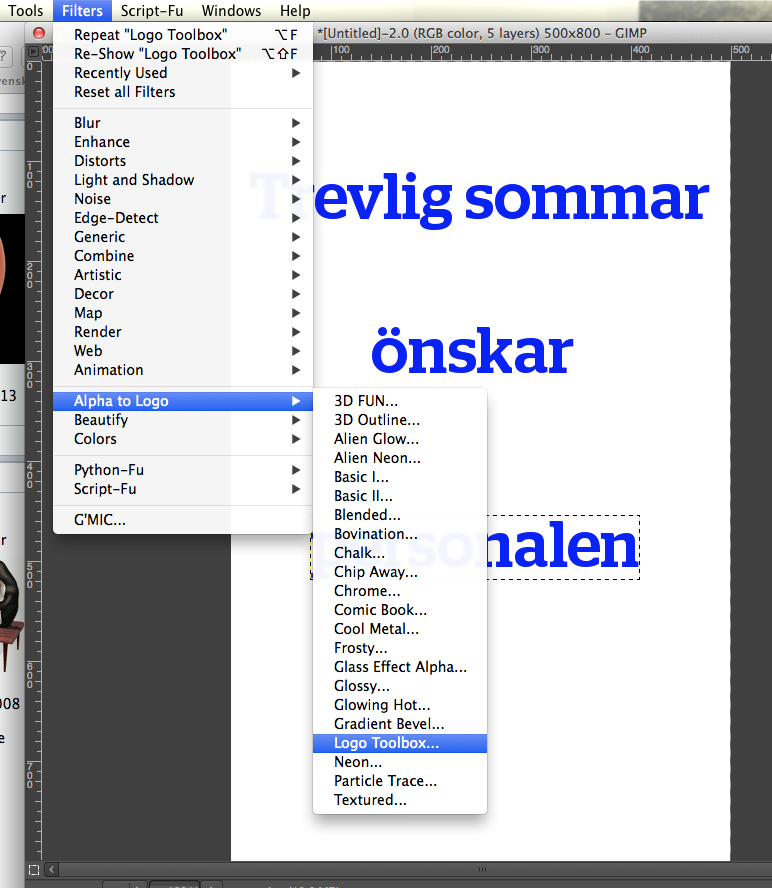Choose the 3D Outline logo effect
772x888 pixels.
click(x=400, y=420)
